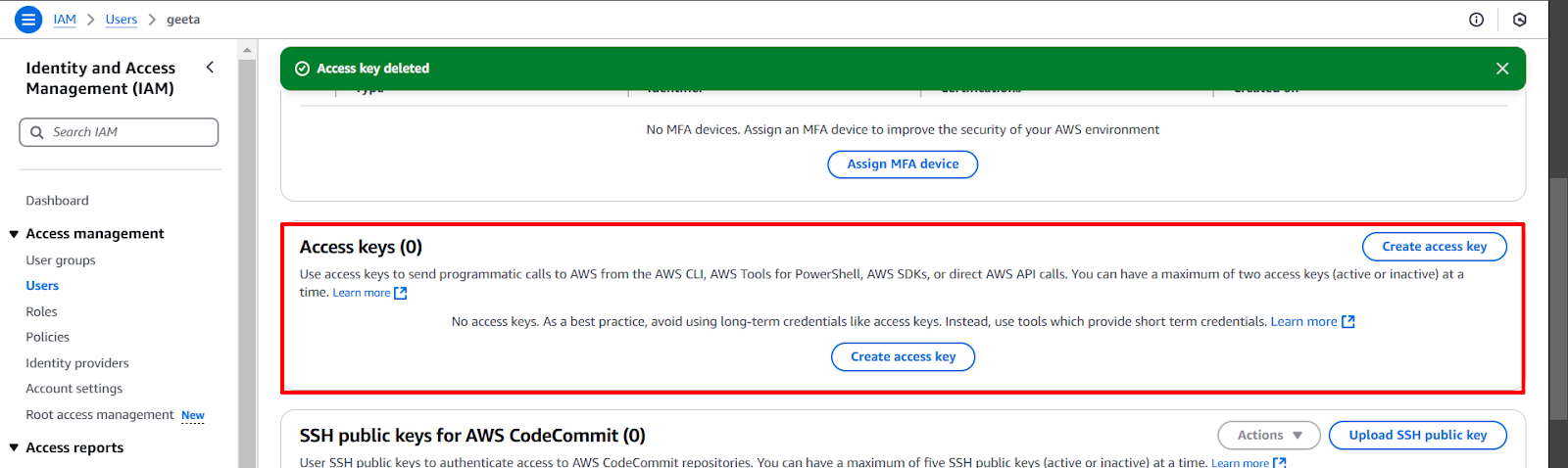Click Upload SSH public key button

point(1417,436)
